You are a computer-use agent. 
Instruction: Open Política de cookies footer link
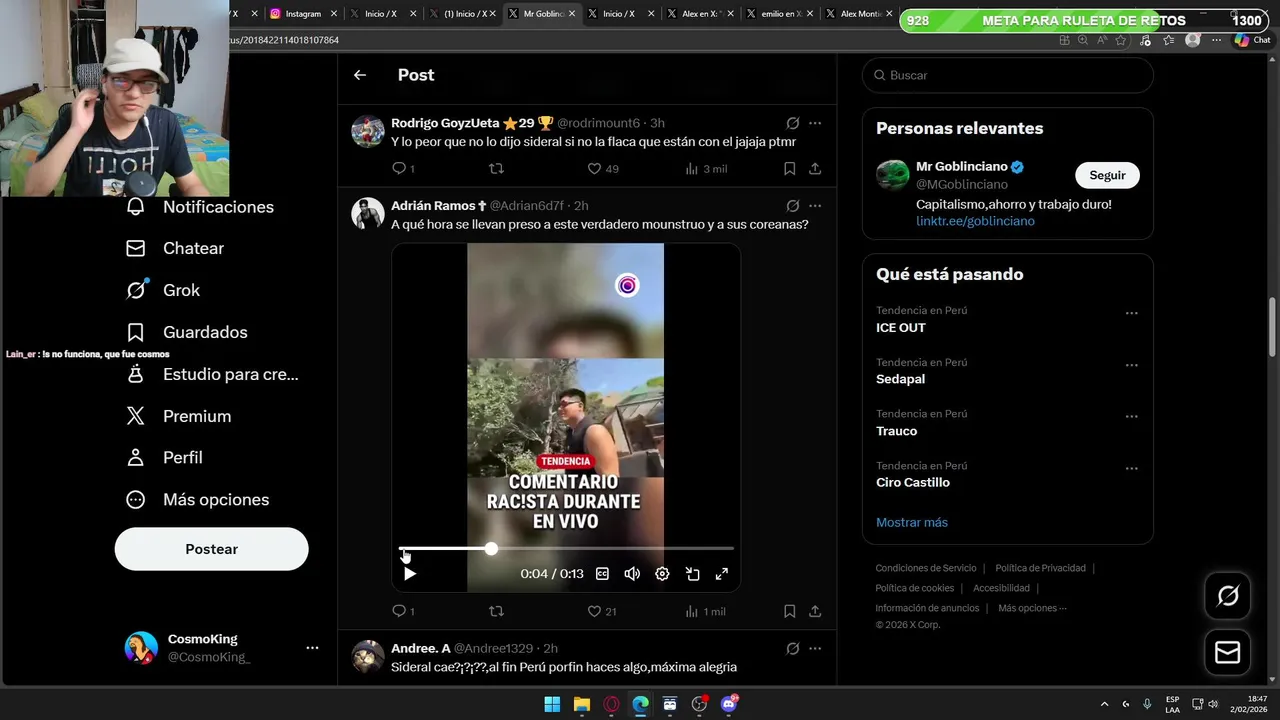point(915,588)
